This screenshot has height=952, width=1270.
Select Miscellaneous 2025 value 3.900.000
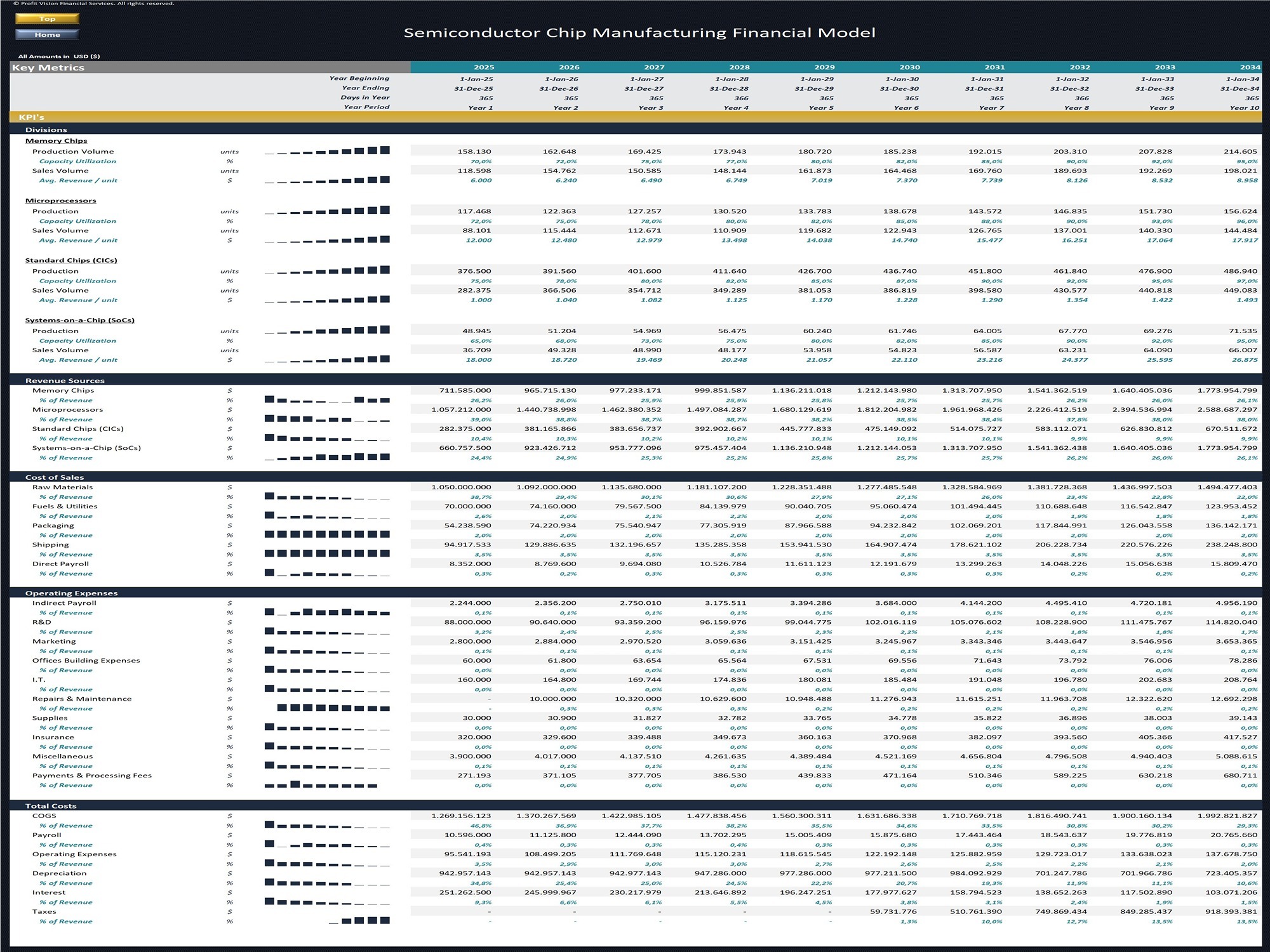pyautogui.click(x=469, y=757)
